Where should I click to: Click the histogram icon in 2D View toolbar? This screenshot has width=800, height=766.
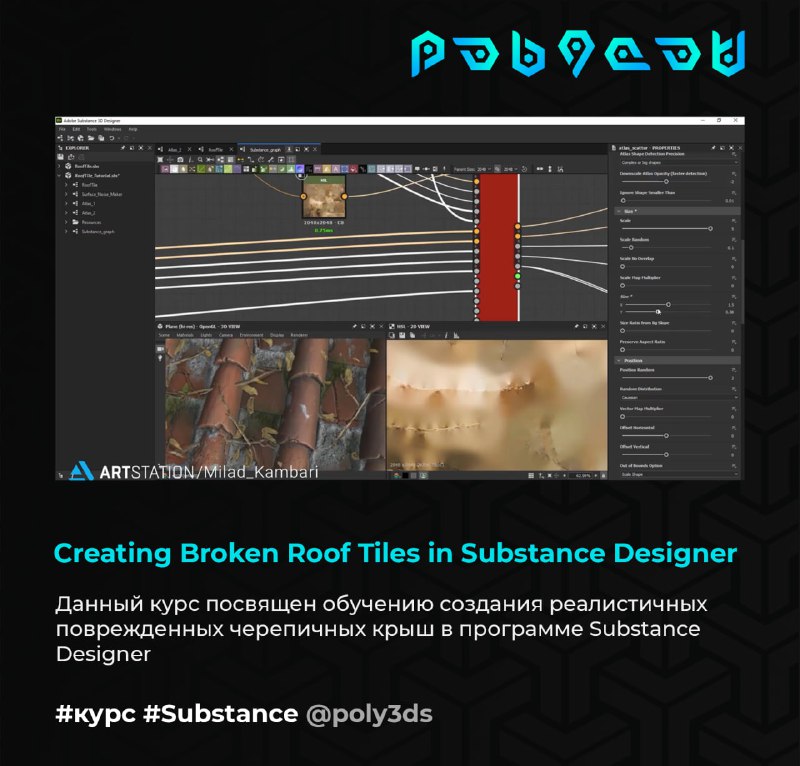coord(456,335)
